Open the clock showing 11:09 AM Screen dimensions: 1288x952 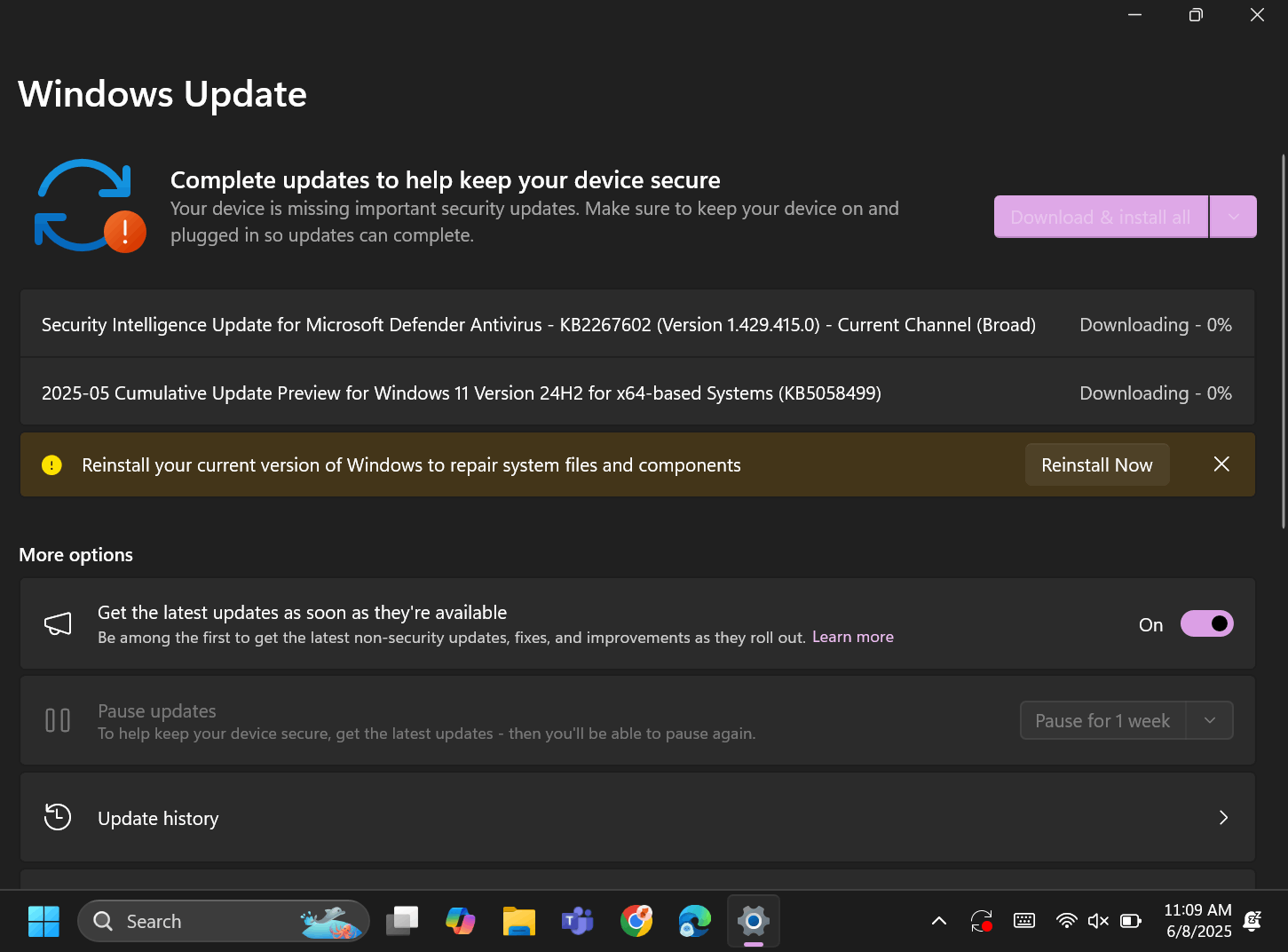tap(1197, 921)
